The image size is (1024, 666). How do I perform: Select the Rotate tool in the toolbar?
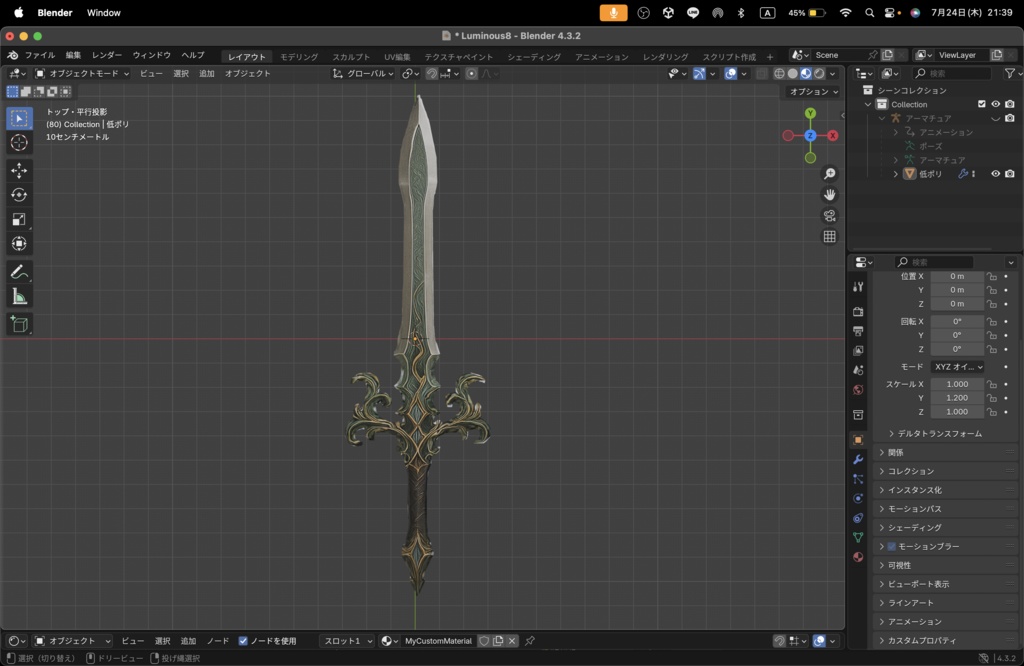coord(18,194)
